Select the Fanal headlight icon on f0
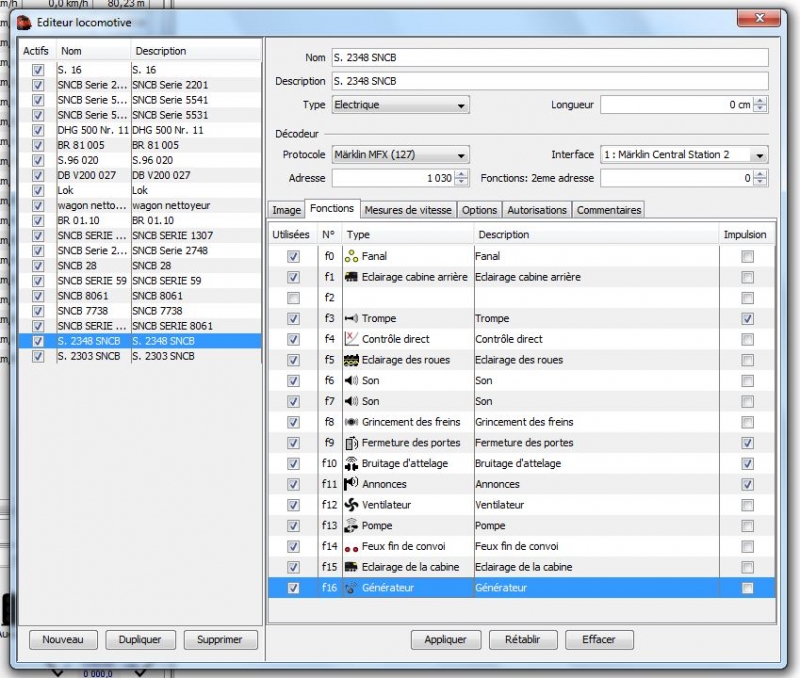This screenshot has height=678, width=800. coord(351,256)
